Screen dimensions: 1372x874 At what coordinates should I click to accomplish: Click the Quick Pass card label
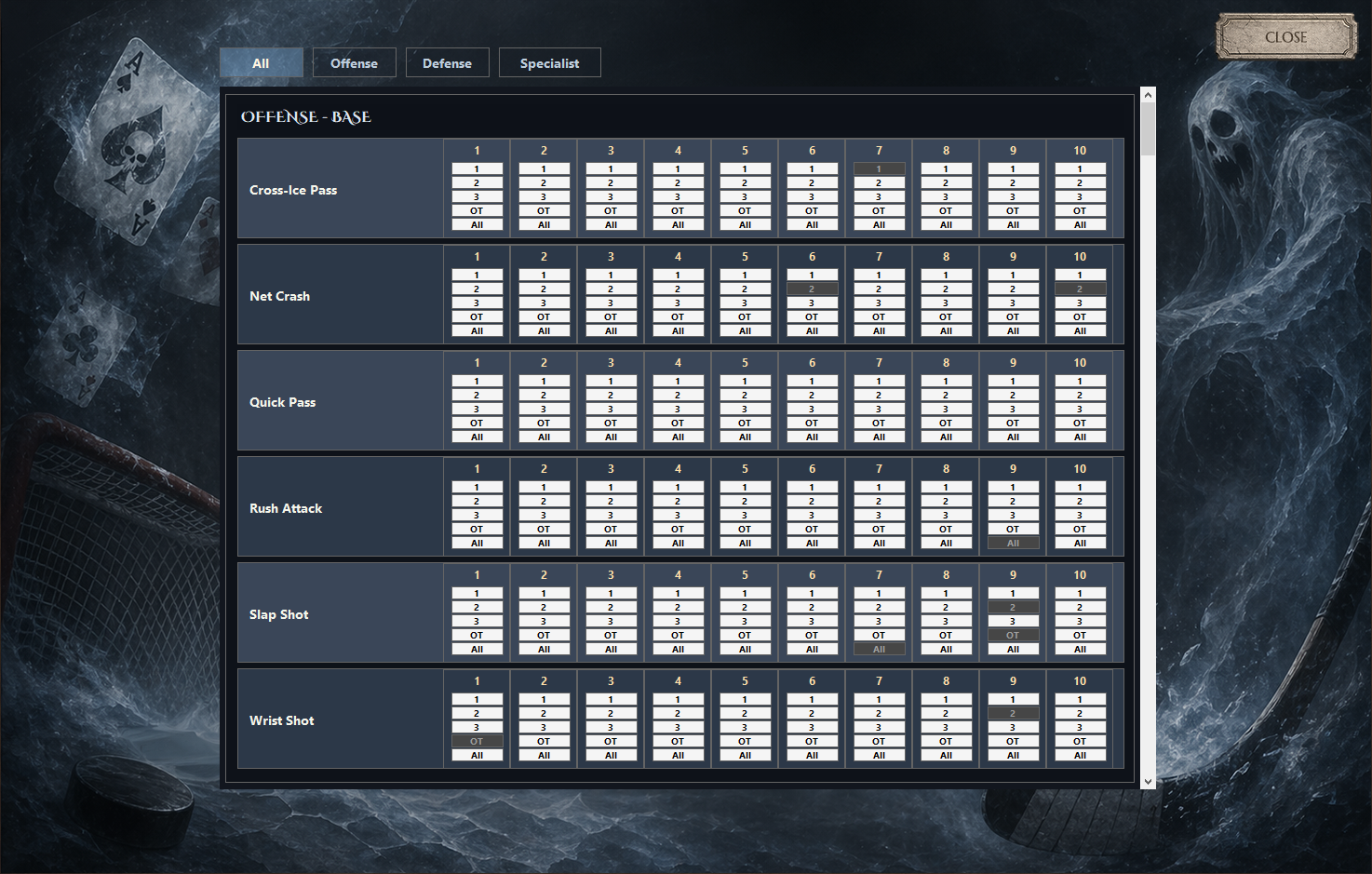(282, 402)
